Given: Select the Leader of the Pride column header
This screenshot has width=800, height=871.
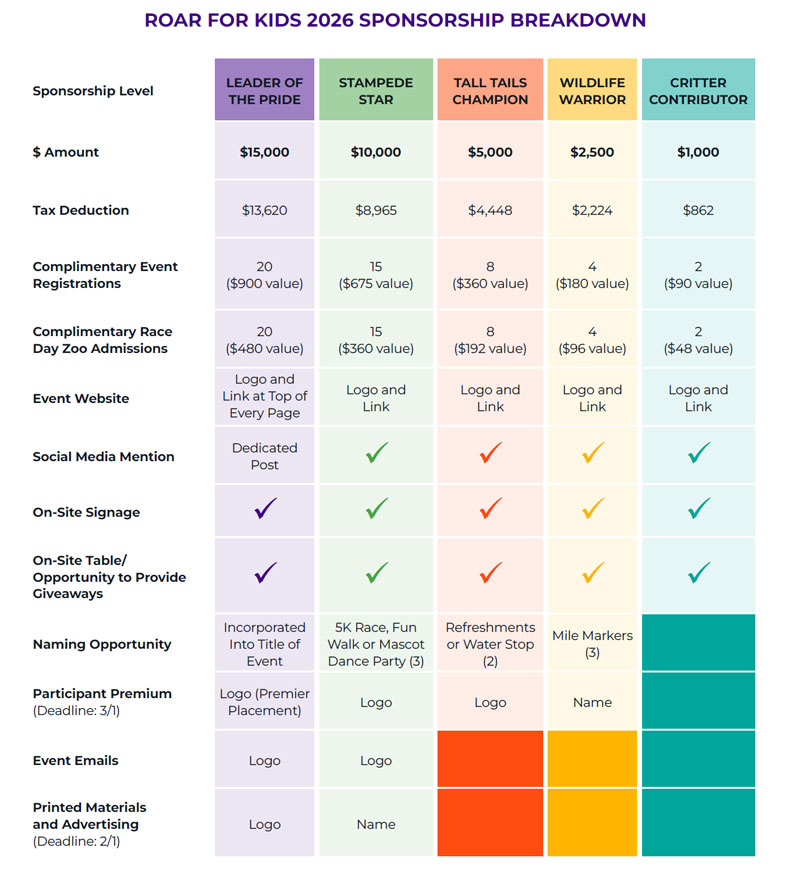Looking at the screenshot, I should (x=264, y=91).
